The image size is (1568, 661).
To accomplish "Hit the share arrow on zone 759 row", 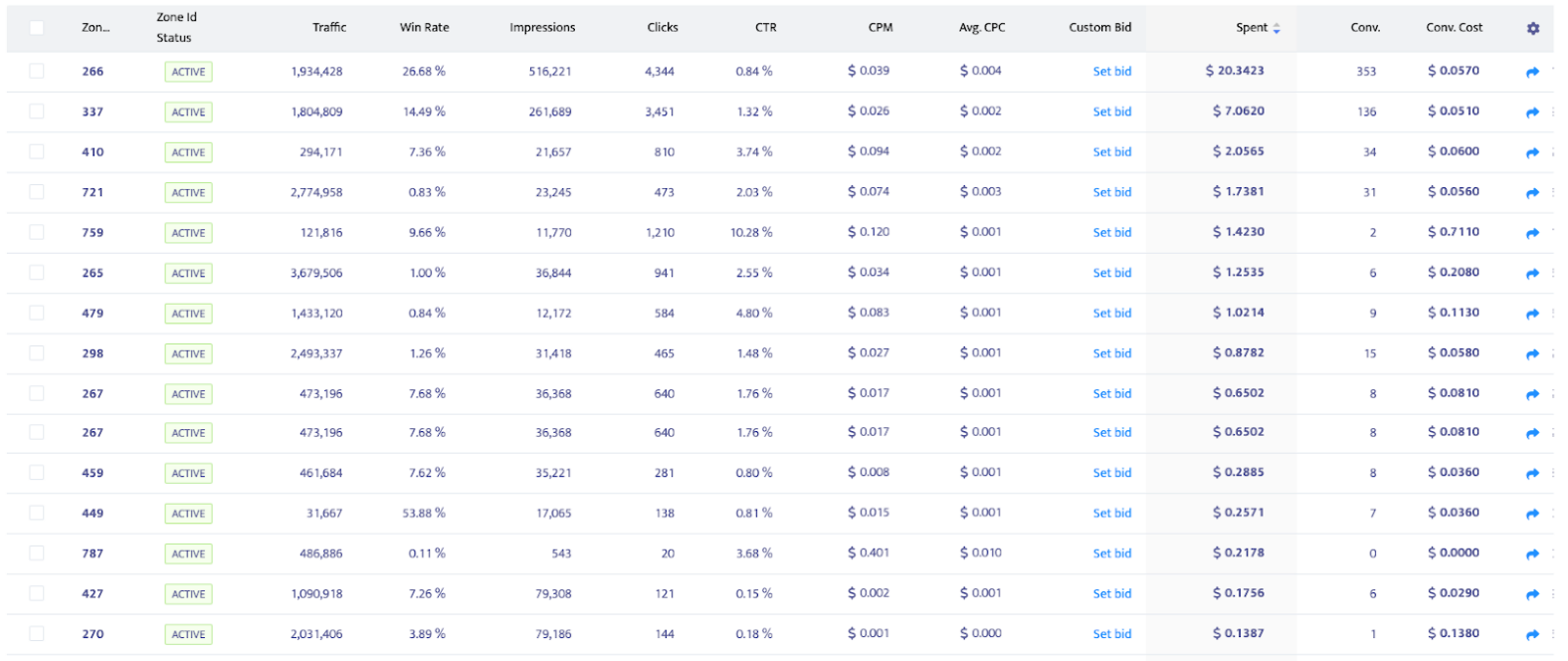I will [x=1532, y=233].
